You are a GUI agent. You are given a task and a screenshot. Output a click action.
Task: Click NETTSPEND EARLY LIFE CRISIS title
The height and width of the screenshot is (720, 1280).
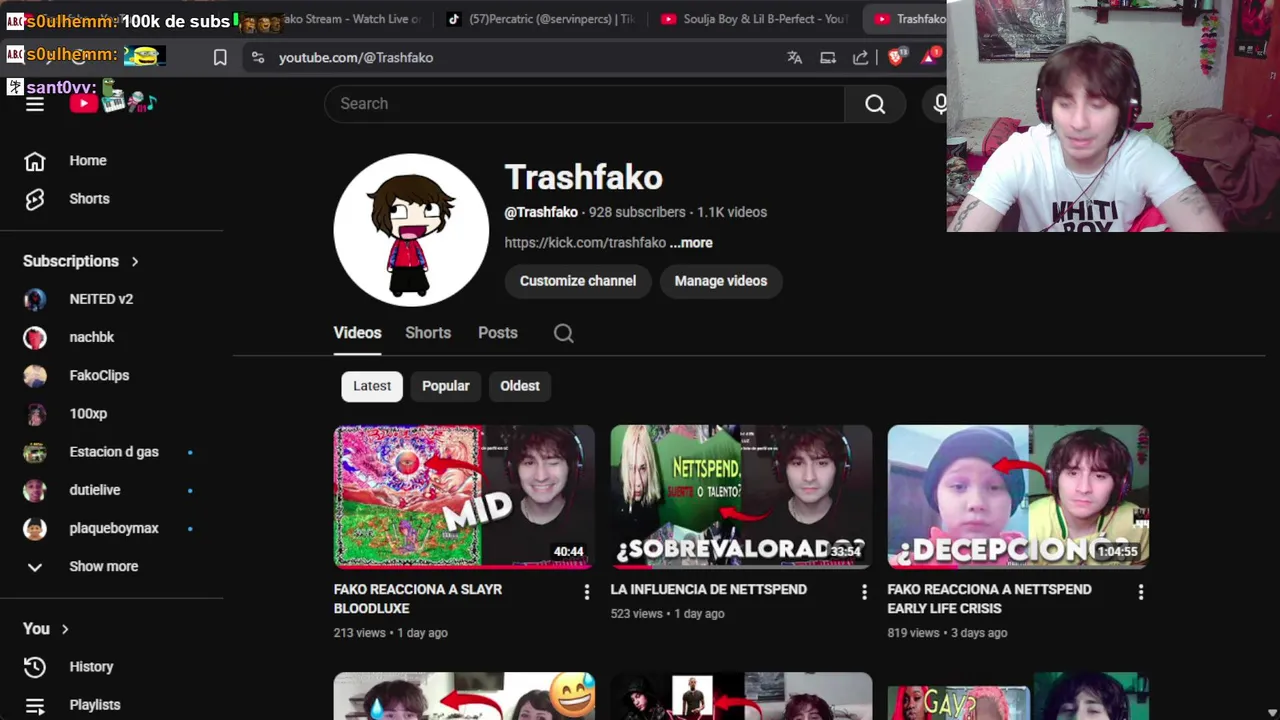(989, 599)
